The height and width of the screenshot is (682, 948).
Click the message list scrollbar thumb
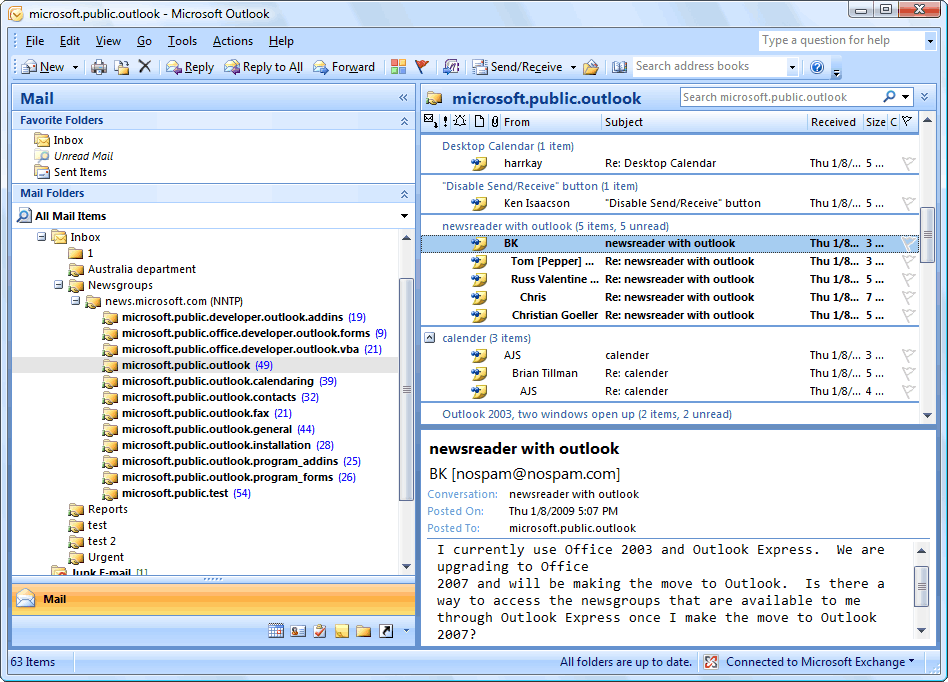(x=927, y=235)
